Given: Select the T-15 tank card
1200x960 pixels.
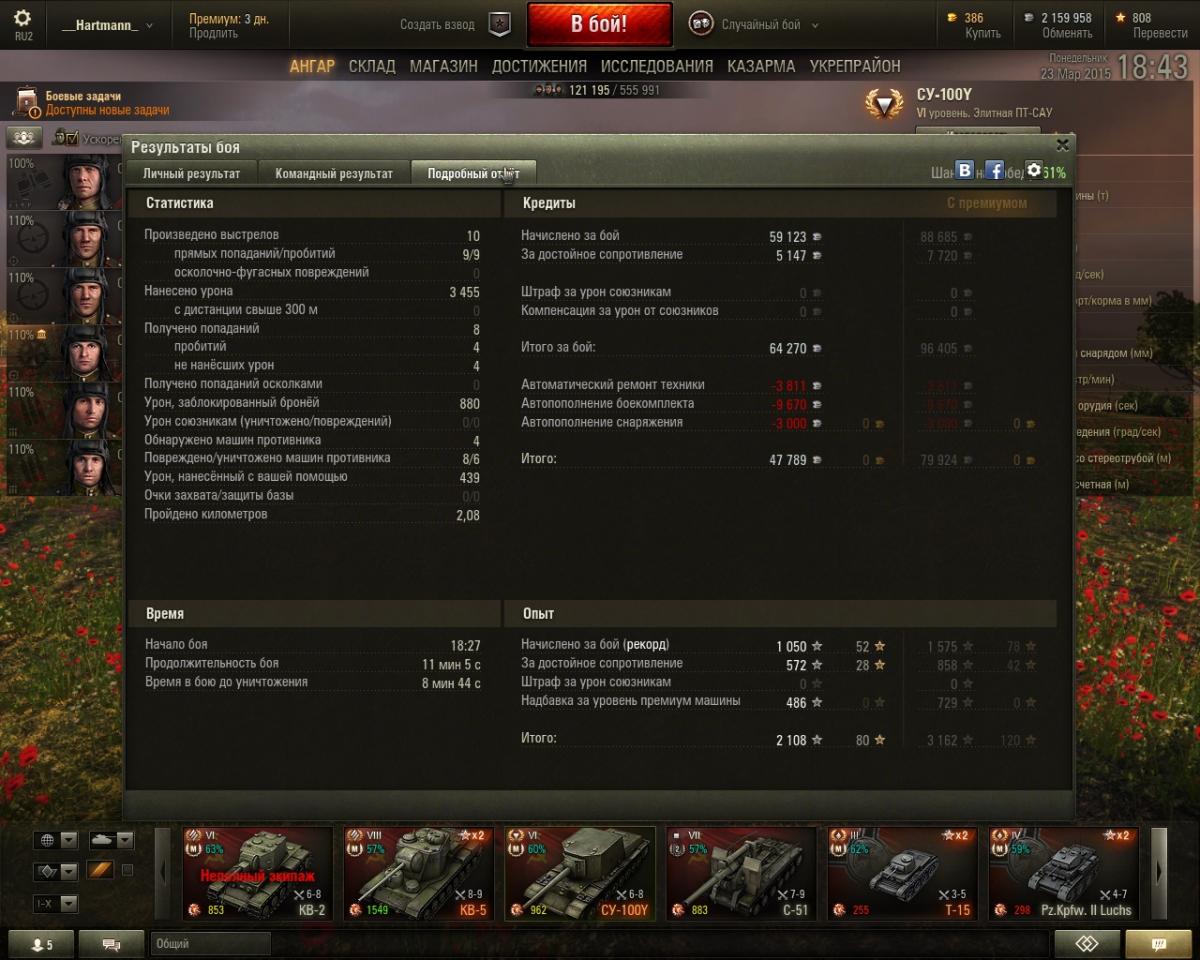Looking at the screenshot, I should click(x=902, y=873).
